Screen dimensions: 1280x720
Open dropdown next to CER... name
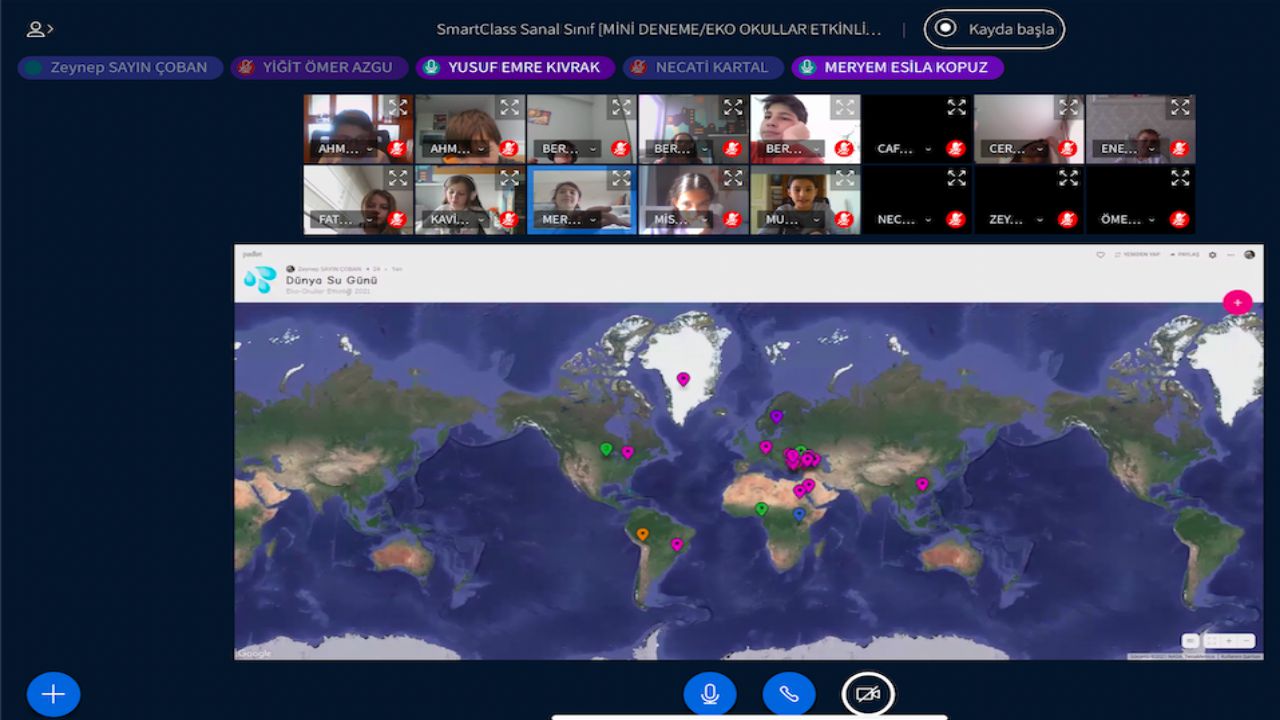1040,149
